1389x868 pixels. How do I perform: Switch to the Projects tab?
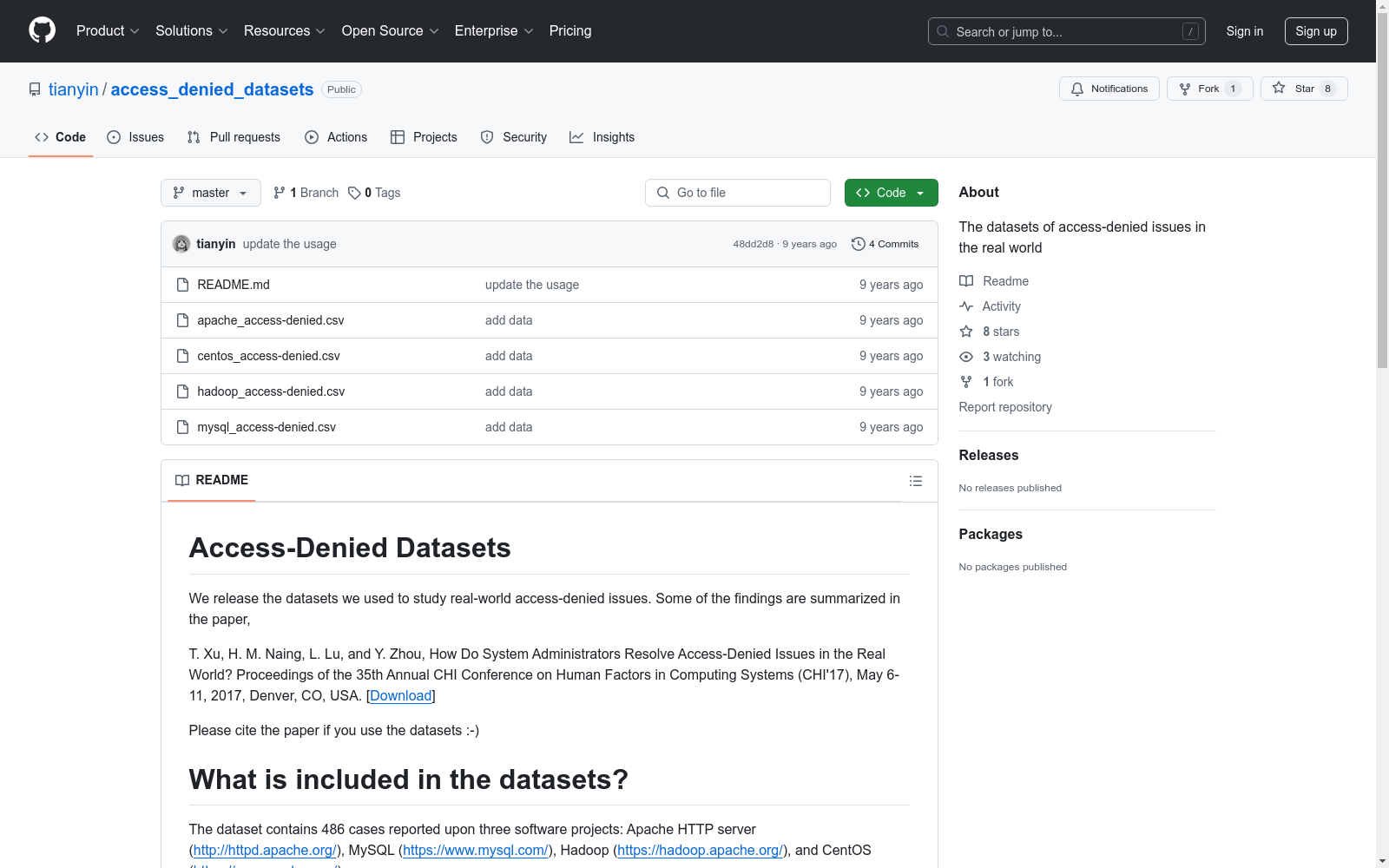tap(424, 137)
